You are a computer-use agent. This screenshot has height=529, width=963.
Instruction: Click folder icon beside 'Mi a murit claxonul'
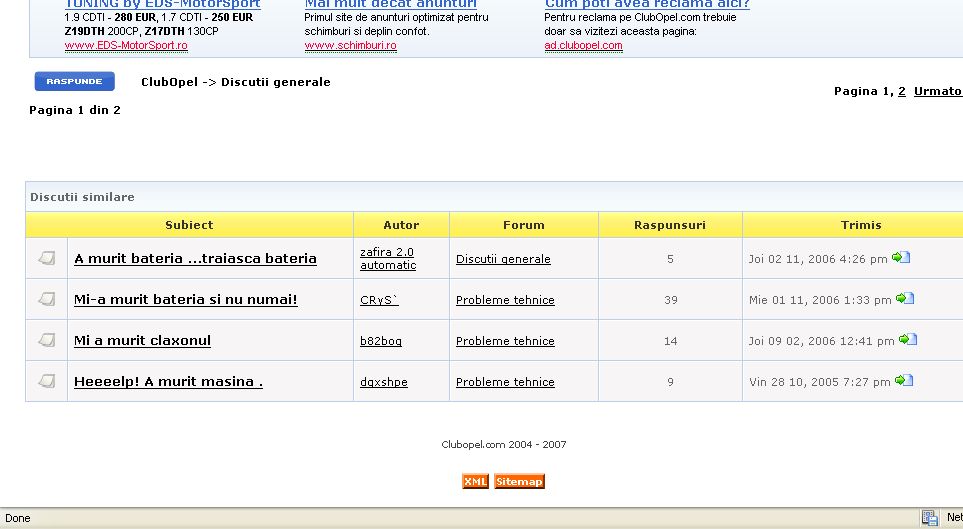pyautogui.click(x=46, y=340)
